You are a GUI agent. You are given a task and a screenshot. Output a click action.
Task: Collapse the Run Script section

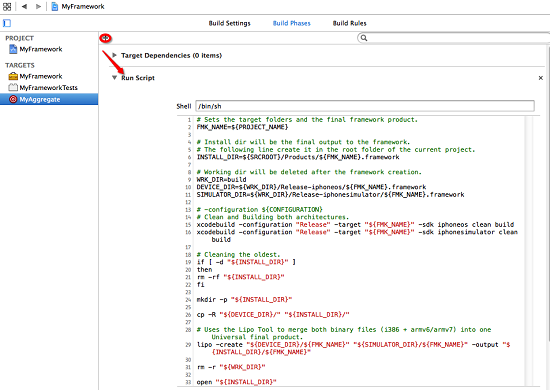pos(114,78)
